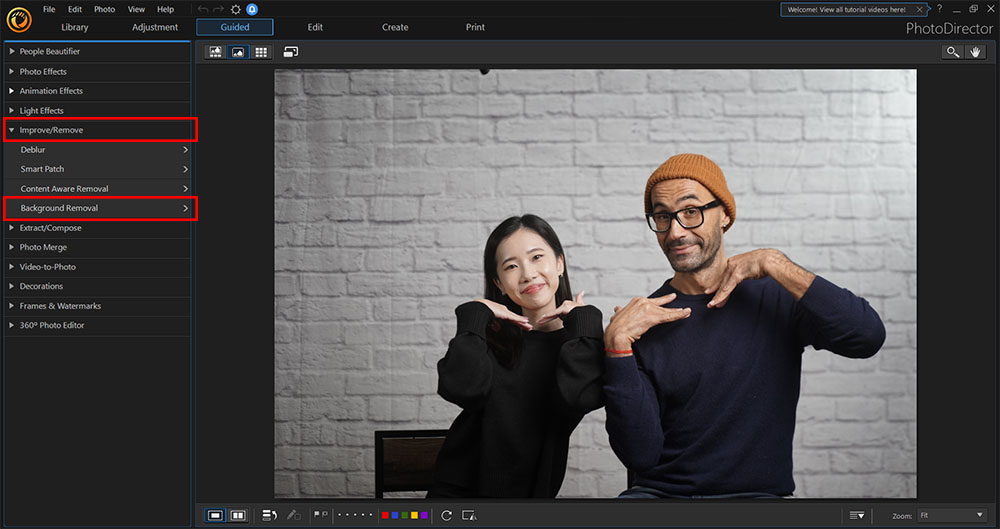Click the rotate photo icon
Image resolution: width=1000 pixels, height=529 pixels.
click(446, 515)
